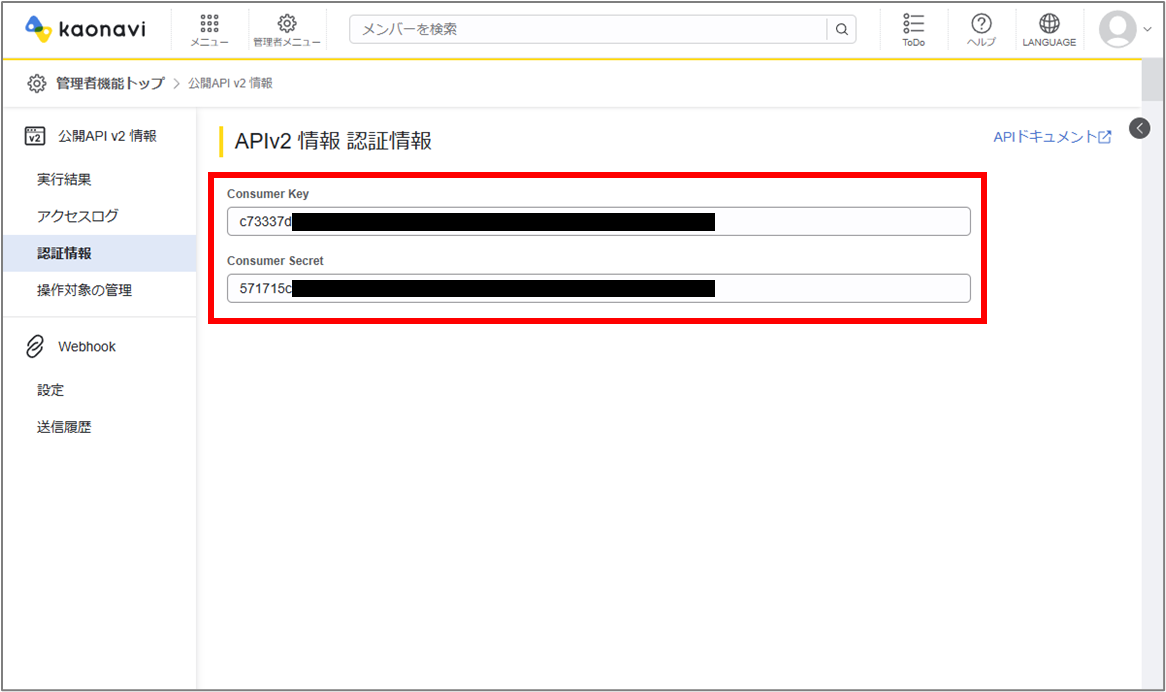Click the APIv2 情報 認証情報 heading
The width and height of the screenshot is (1166, 692).
[333, 140]
